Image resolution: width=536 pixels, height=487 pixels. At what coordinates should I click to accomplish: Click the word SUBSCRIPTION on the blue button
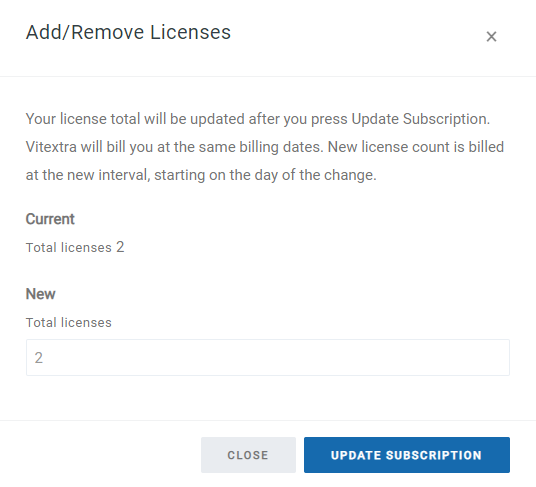434,455
